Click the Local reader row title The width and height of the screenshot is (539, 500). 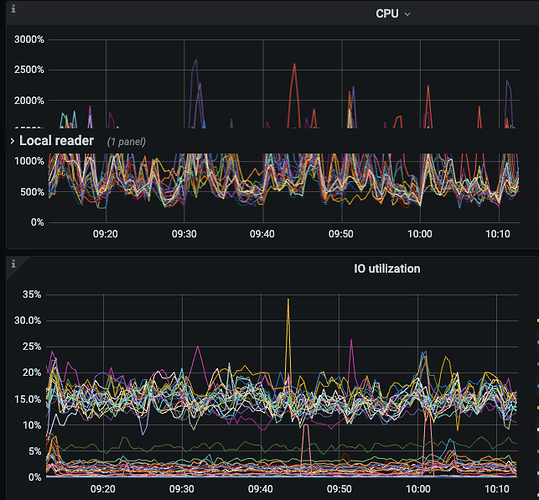(56, 141)
